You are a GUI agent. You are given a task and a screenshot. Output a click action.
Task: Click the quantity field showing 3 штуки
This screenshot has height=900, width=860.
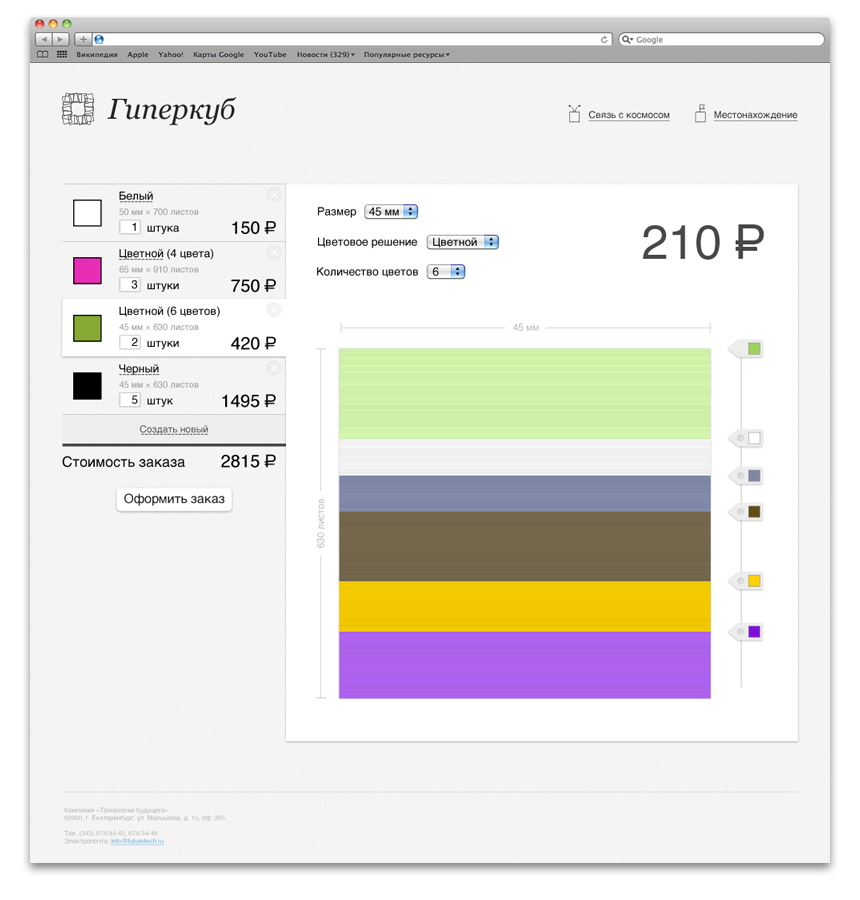click(130, 285)
